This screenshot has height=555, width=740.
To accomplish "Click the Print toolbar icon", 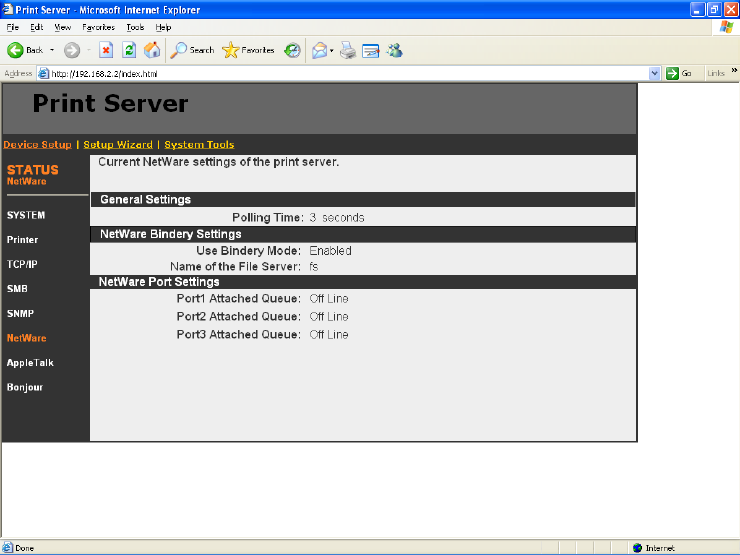I will coord(348,50).
